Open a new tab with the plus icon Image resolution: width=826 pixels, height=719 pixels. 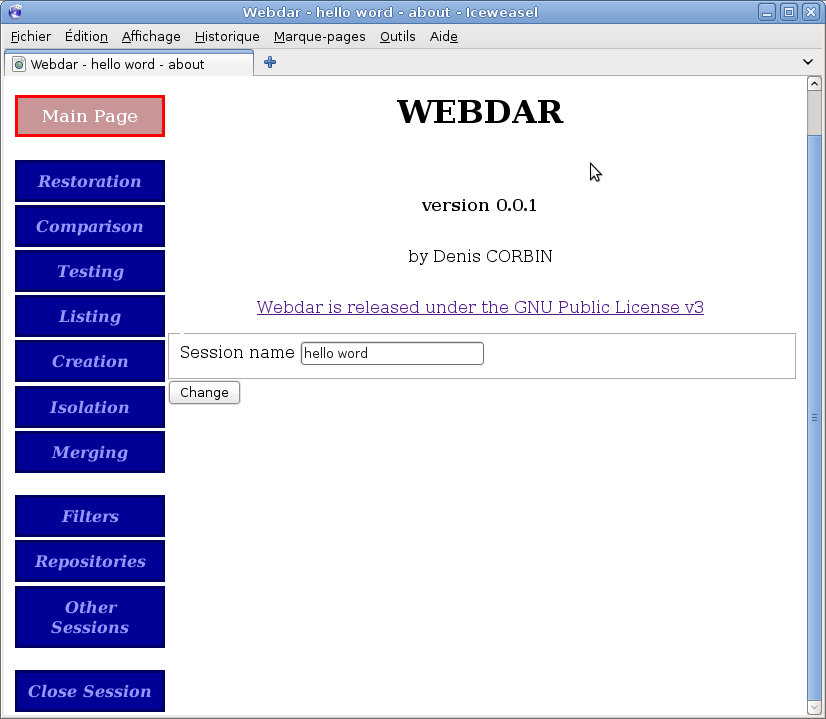[x=268, y=62]
